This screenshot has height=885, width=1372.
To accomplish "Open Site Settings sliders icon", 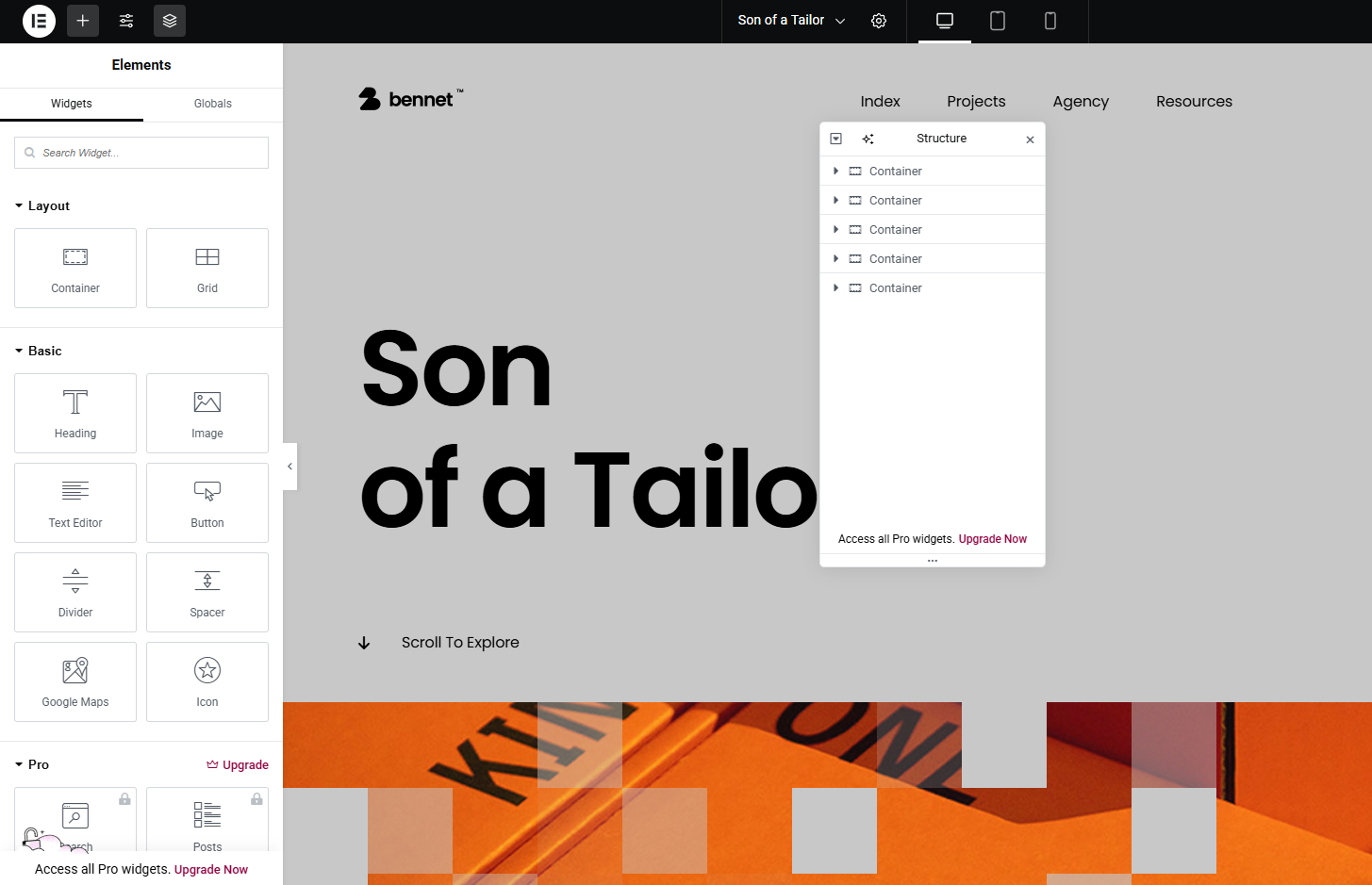I will point(126,21).
